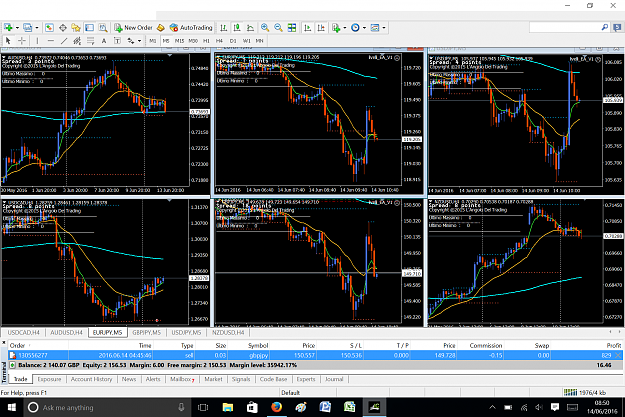The width and height of the screenshot is (625, 417).
Task: Switch timeframe to MN
Action: click(259, 41)
